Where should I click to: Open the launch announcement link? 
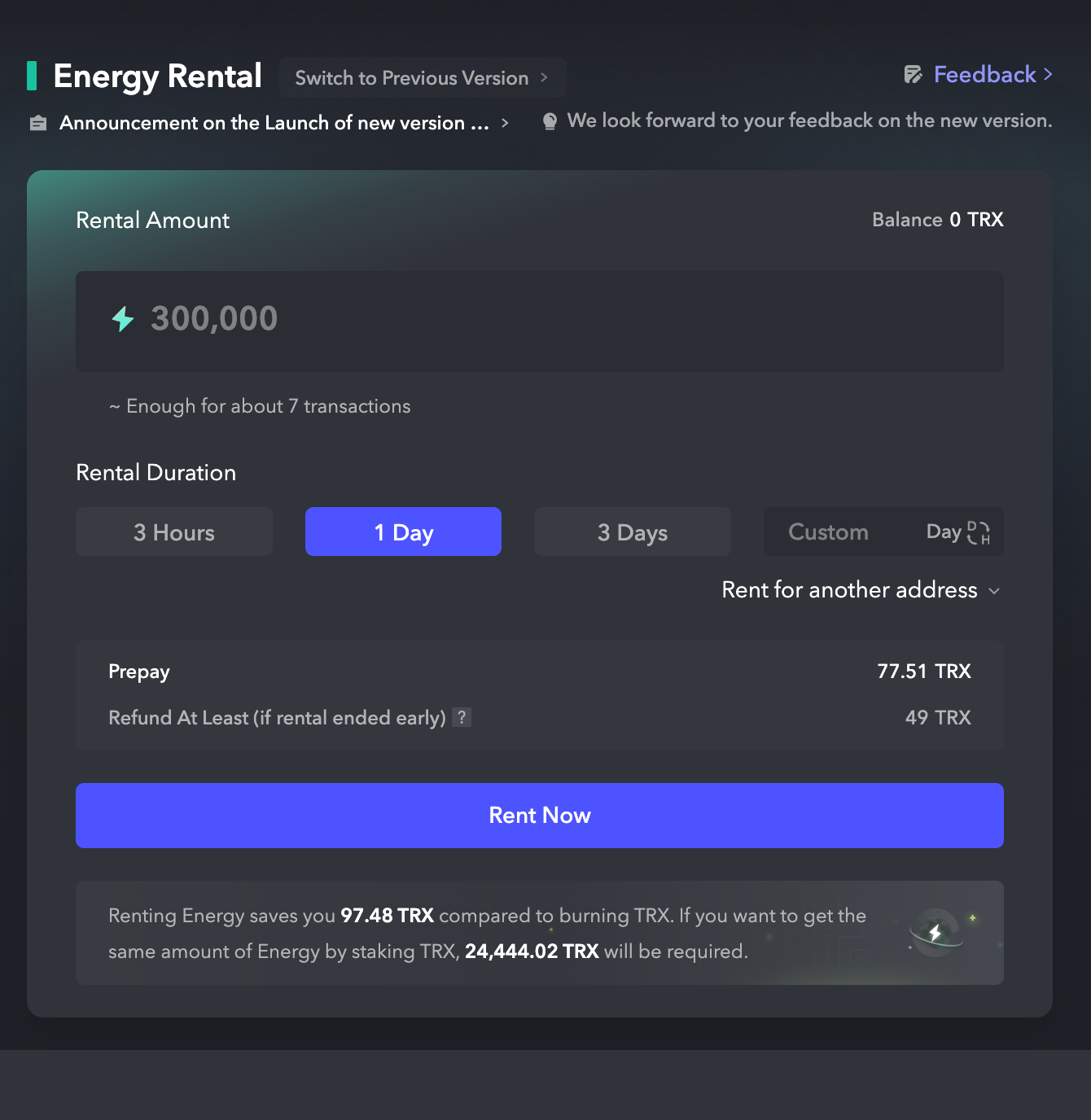point(274,123)
